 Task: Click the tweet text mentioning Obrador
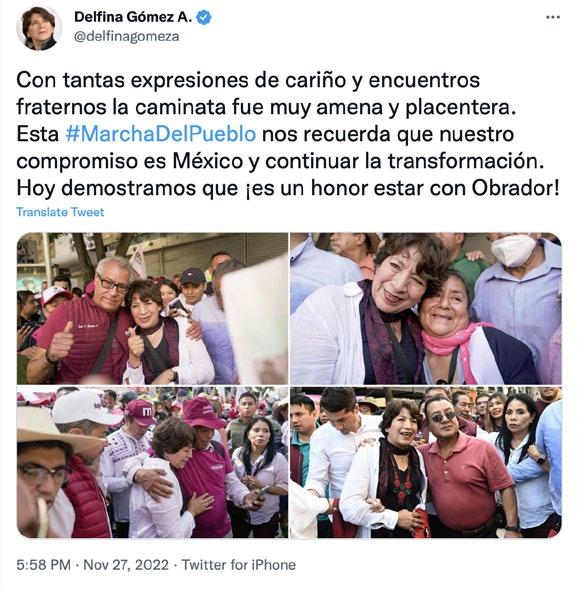pos(288,188)
